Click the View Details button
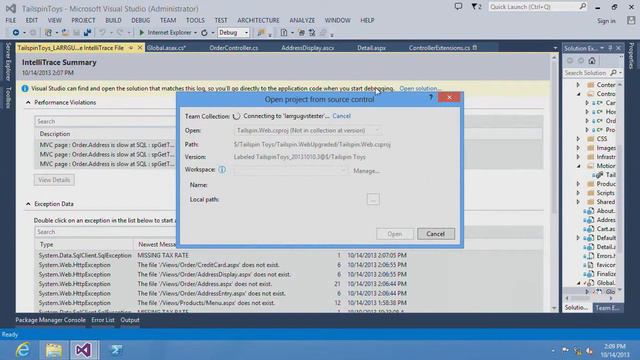The width and height of the screenshot is (640, 360). [x=54, y=180]
